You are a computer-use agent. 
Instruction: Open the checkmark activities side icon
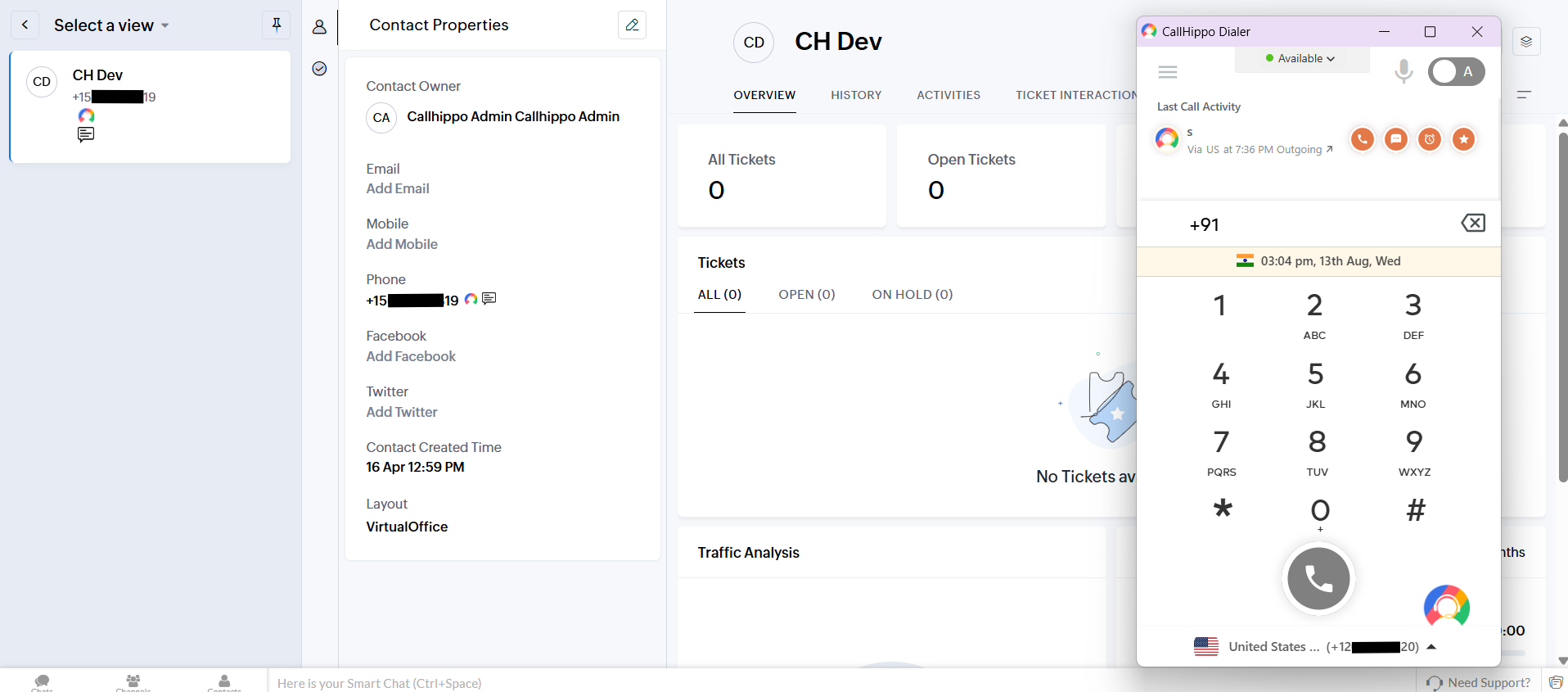[x=320, y=69]
